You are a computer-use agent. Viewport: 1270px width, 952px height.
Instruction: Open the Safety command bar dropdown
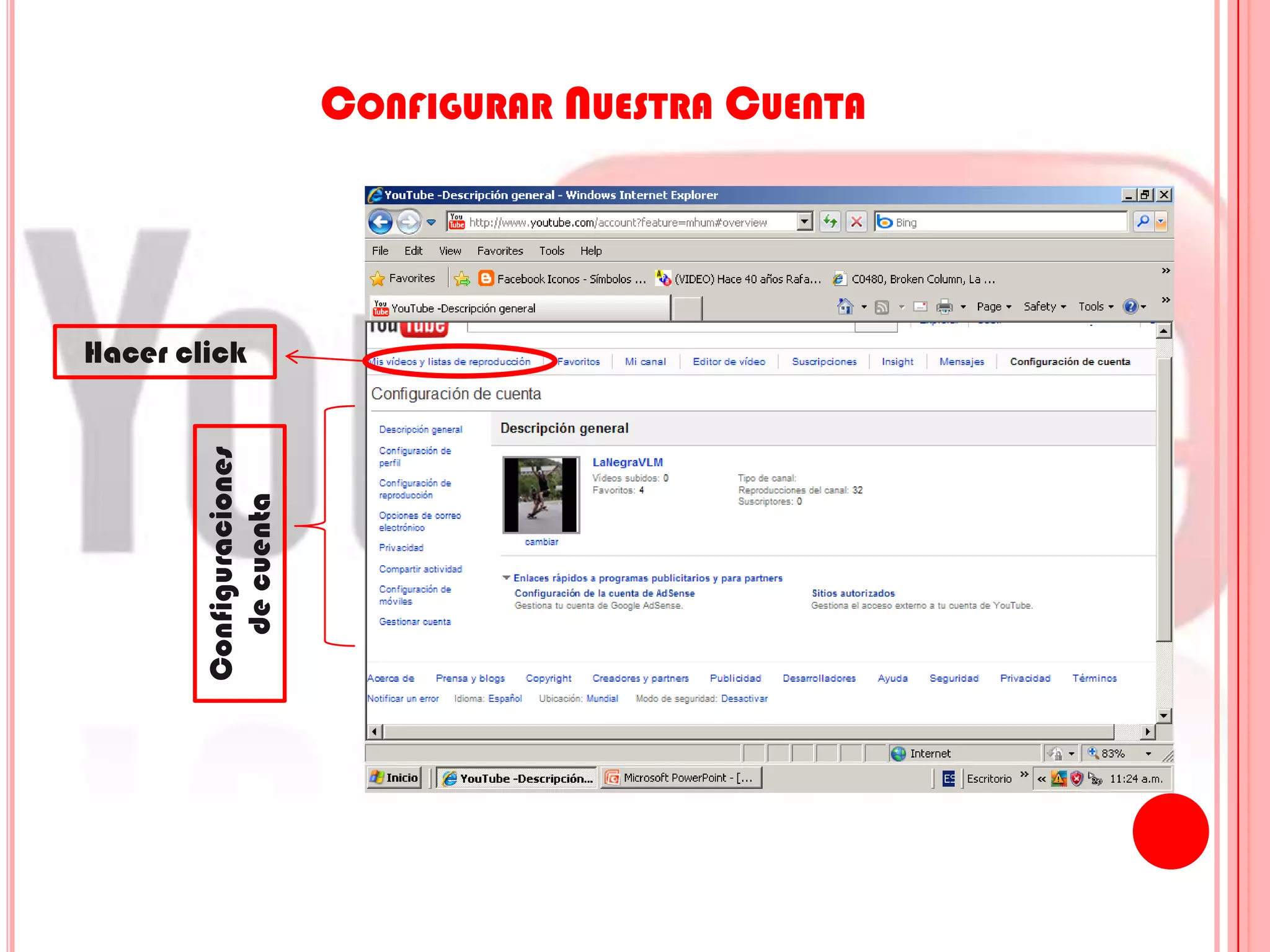[1045, 306]
